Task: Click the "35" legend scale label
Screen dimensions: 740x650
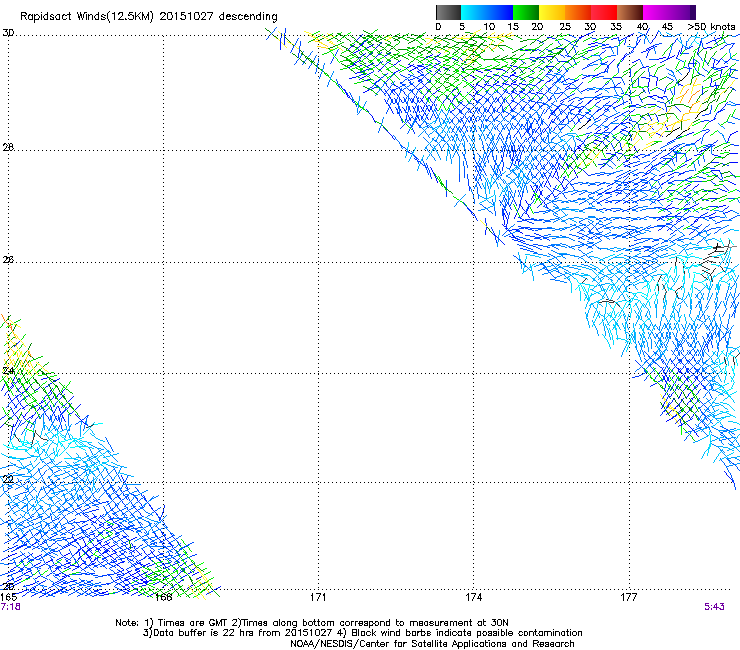Action: click(x=616, y=27)
